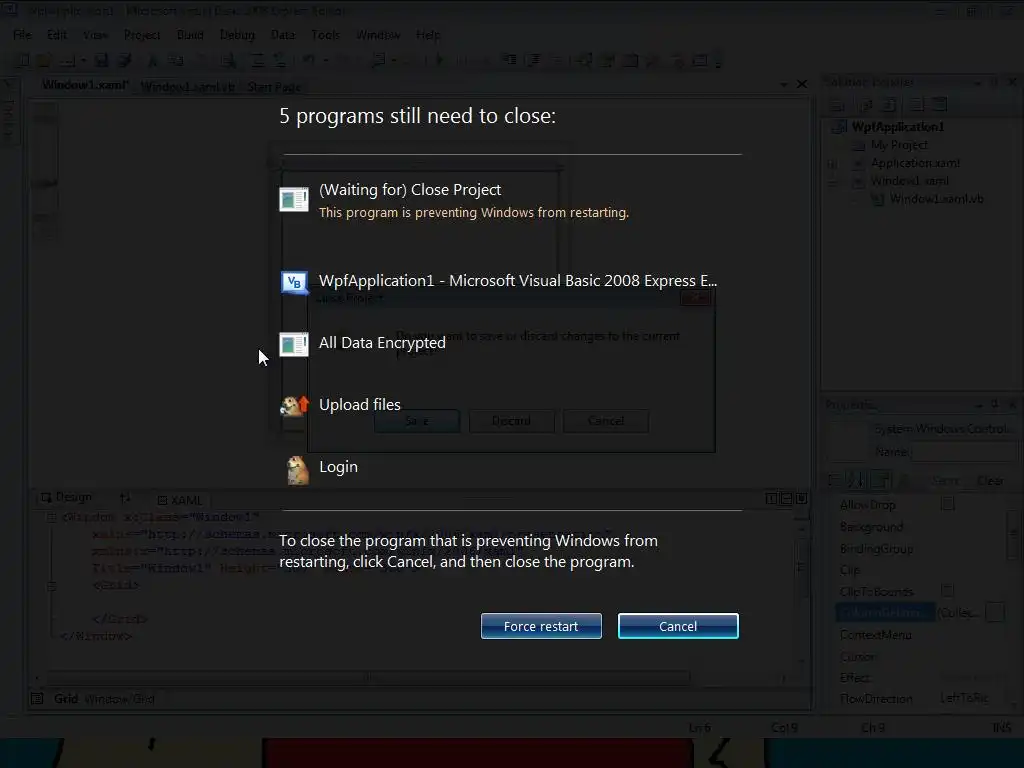Select the Login program icon
The width and height of the screenshot is (1024, 768).
298,470
